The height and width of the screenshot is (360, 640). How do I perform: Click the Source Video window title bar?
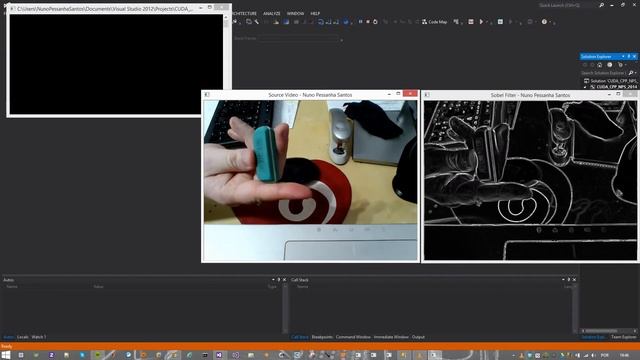310,95
